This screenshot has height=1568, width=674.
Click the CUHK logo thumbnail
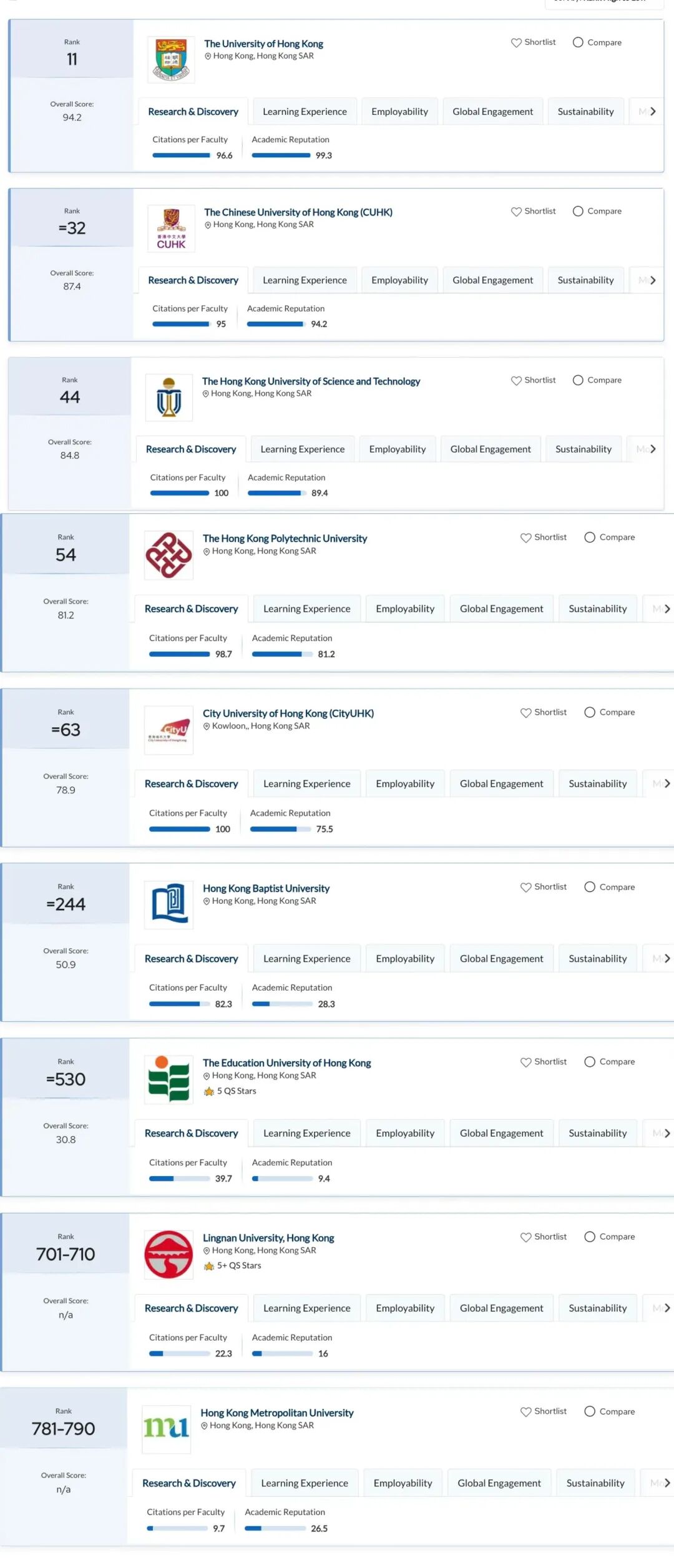click(x=171, y=228)
